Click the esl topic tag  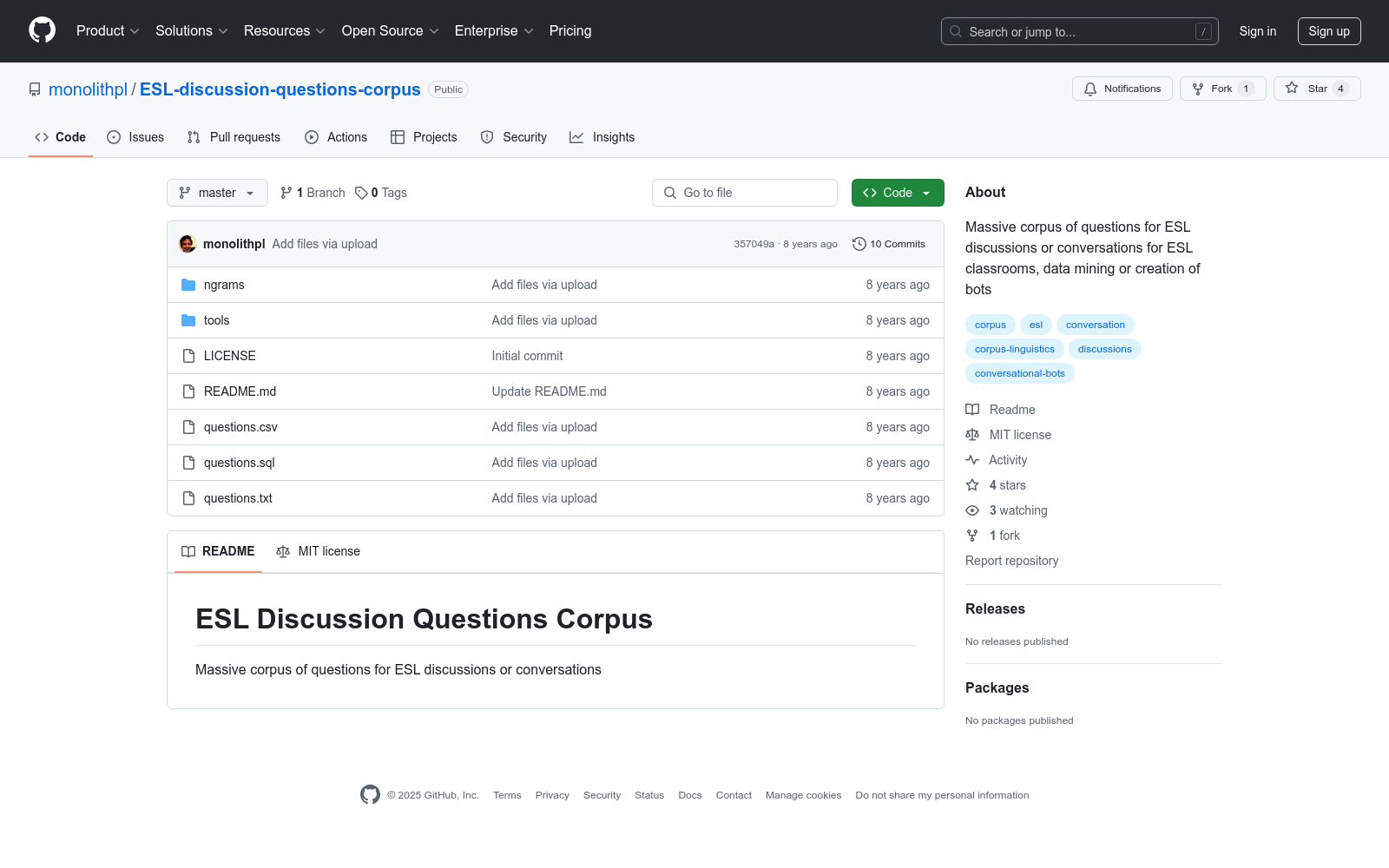coord(1036,325)
